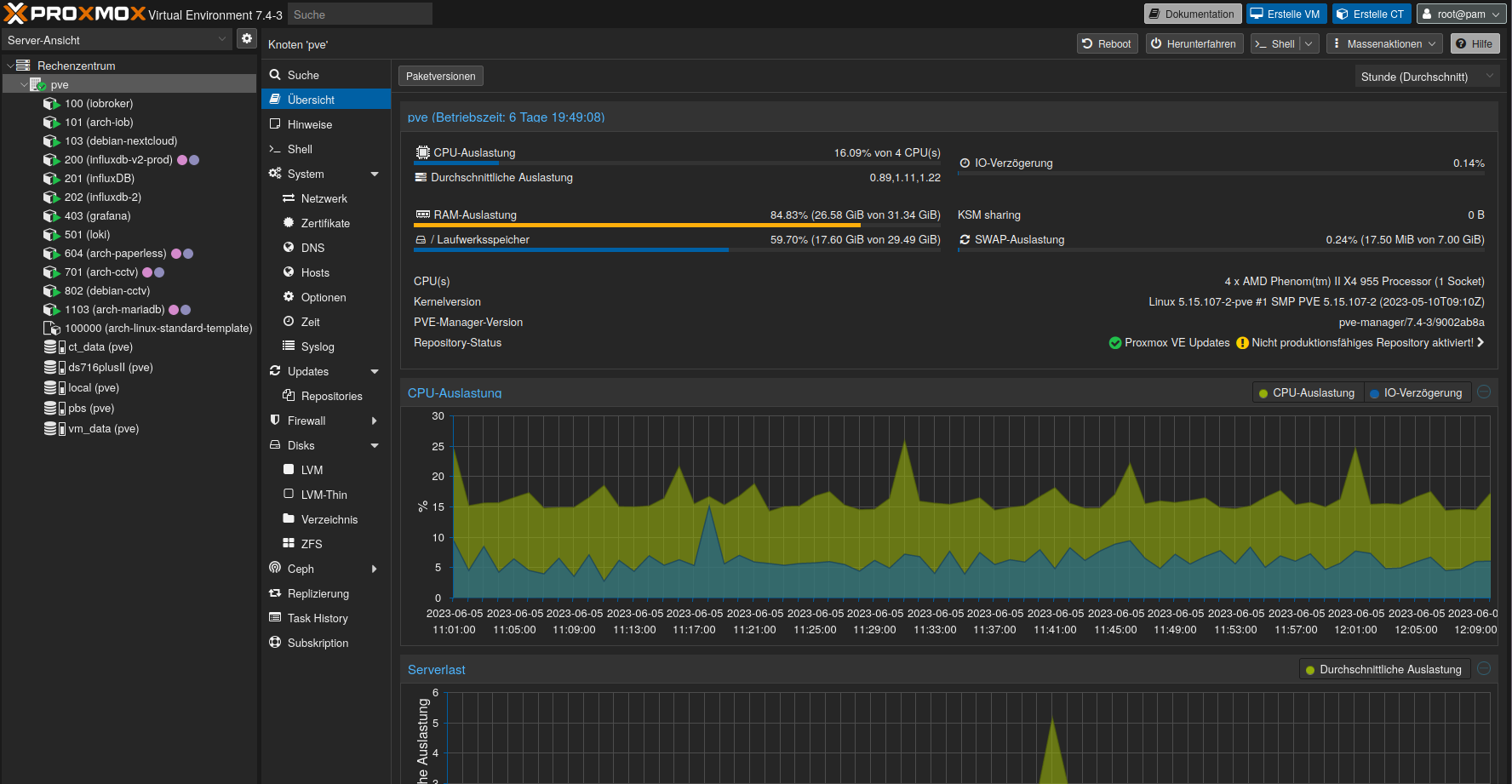Collapse the pve node in tree
The height and width of the screenshot is (784, 1512).
(x=24, y=85)
